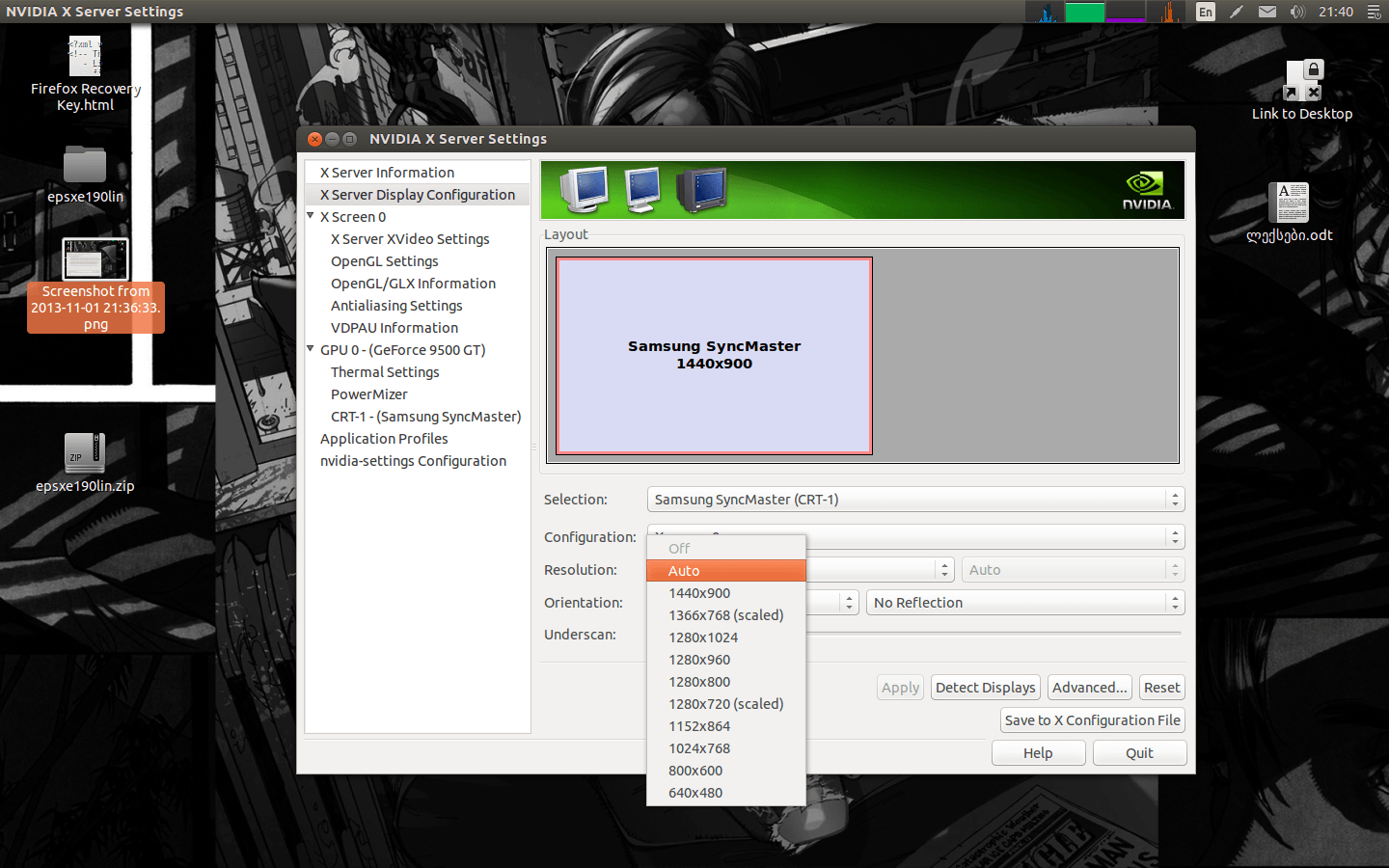
Task: Click the Reset button
Action: click(1162, 688)
